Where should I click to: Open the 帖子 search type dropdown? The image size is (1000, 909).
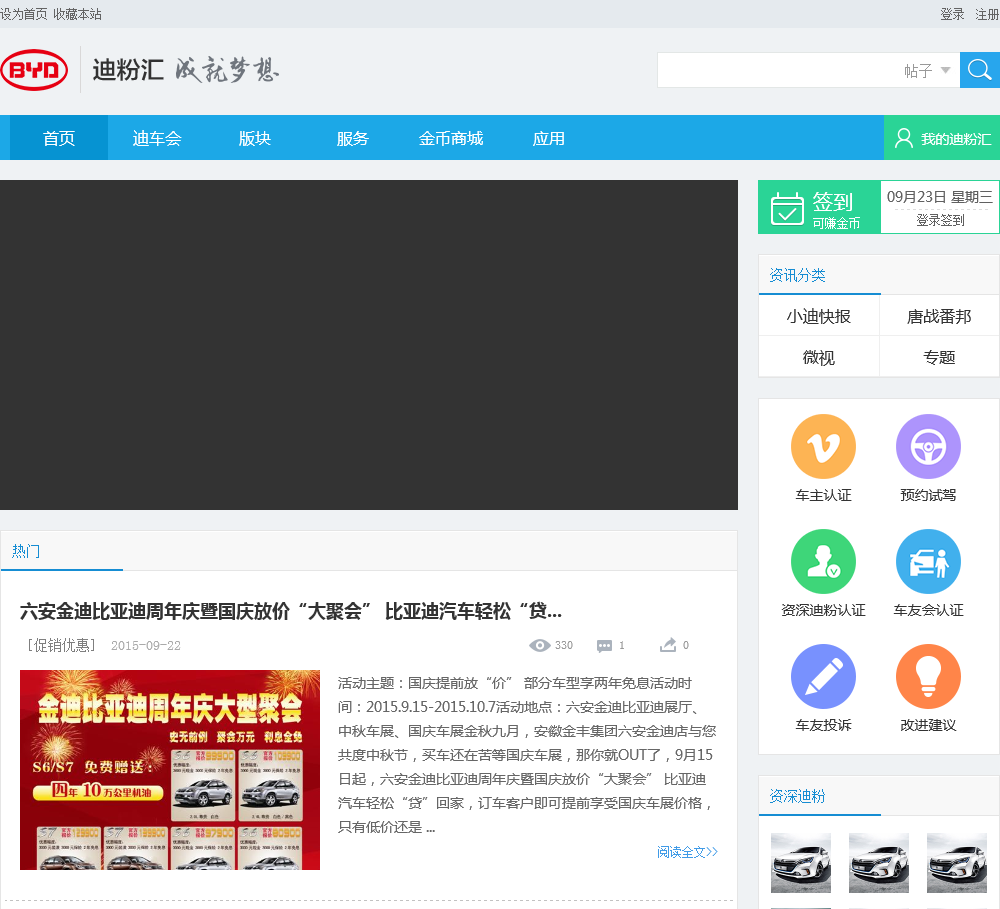click(927, 70)
